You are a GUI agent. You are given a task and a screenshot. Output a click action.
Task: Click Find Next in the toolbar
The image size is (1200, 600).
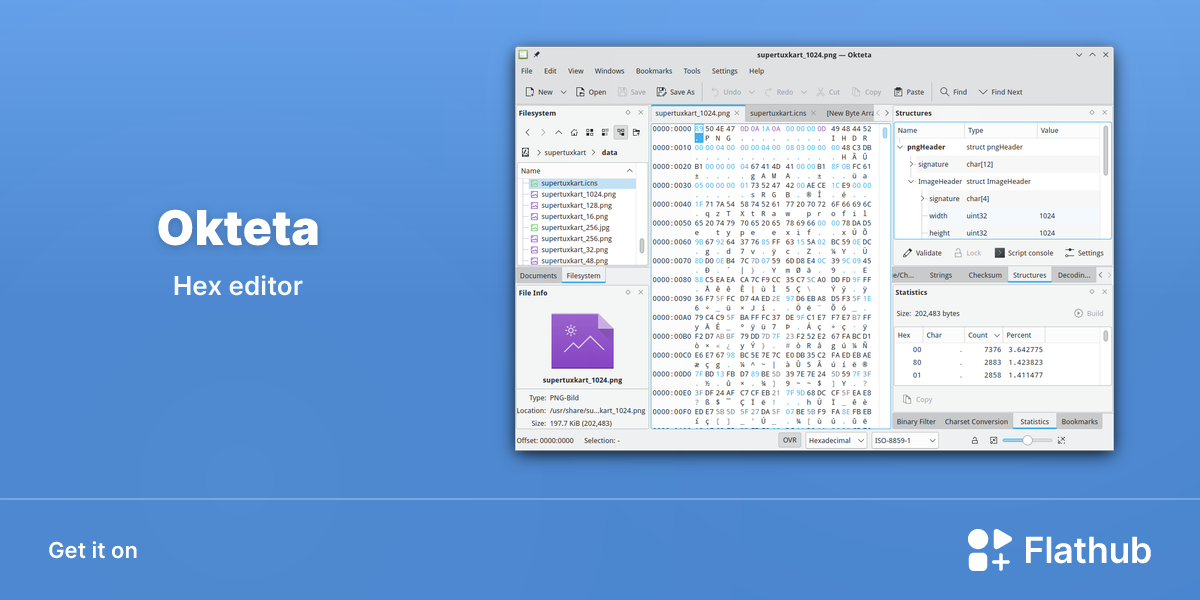click(x=1000, y=92)
